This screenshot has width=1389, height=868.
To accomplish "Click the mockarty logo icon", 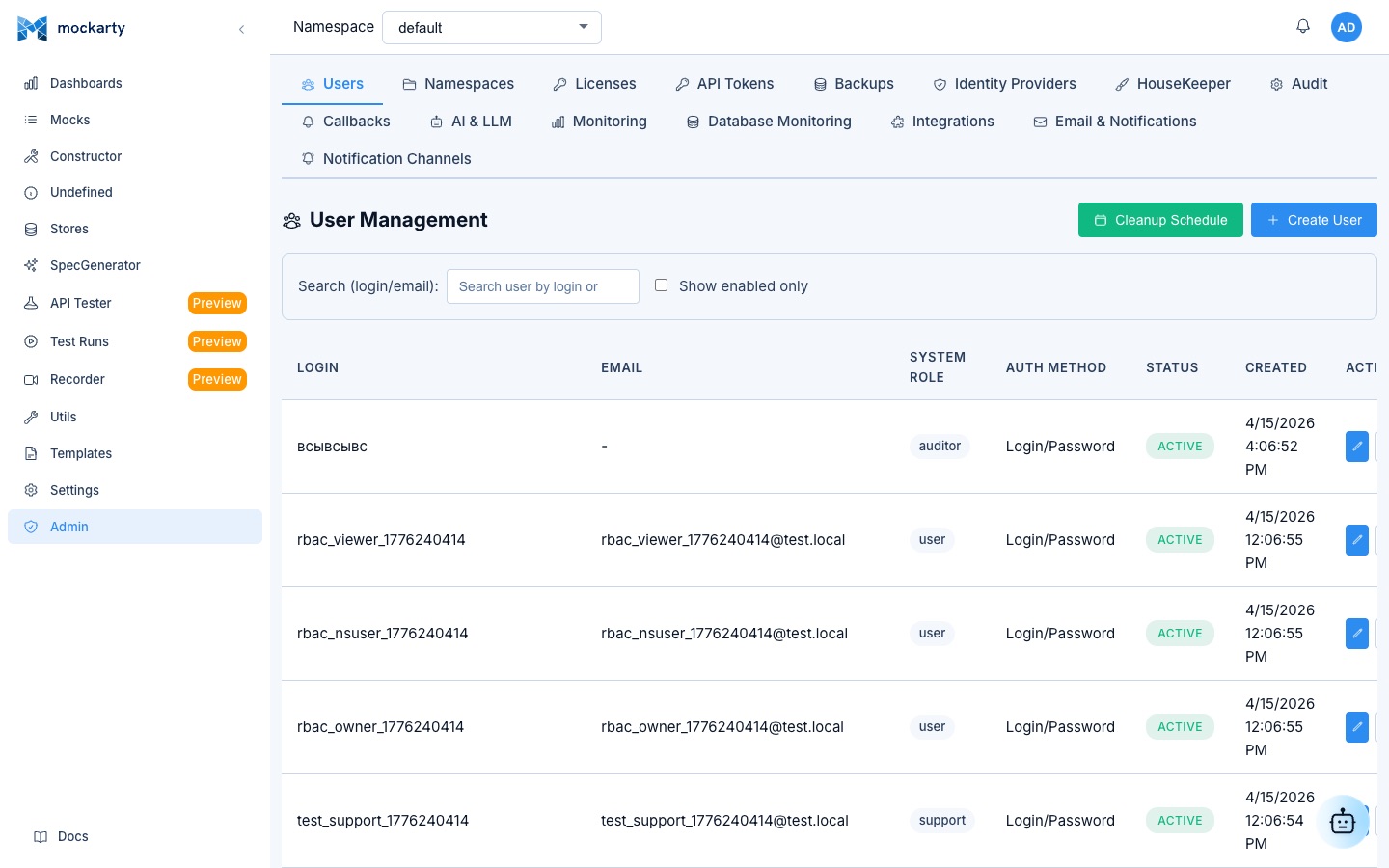I will pos(32,28).
